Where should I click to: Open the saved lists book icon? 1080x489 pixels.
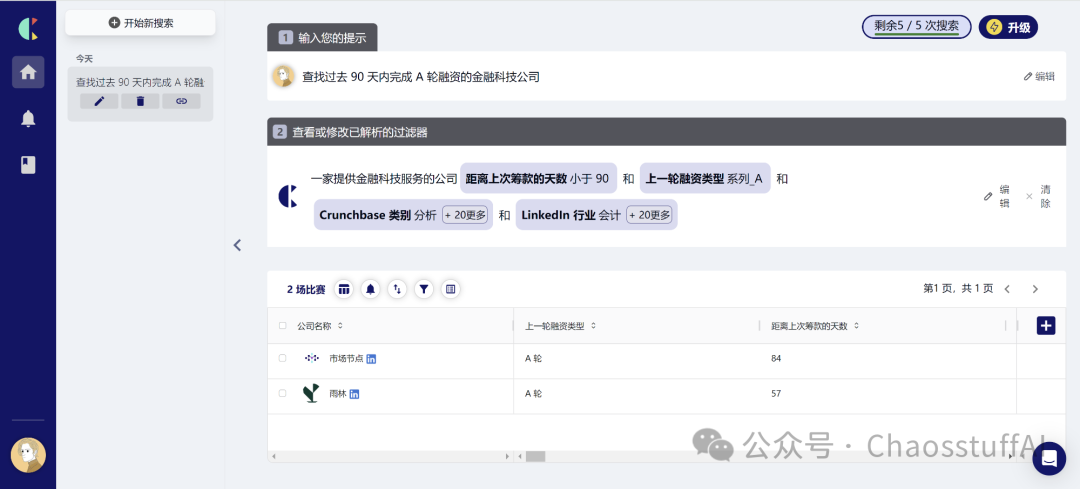coord(28,165)
